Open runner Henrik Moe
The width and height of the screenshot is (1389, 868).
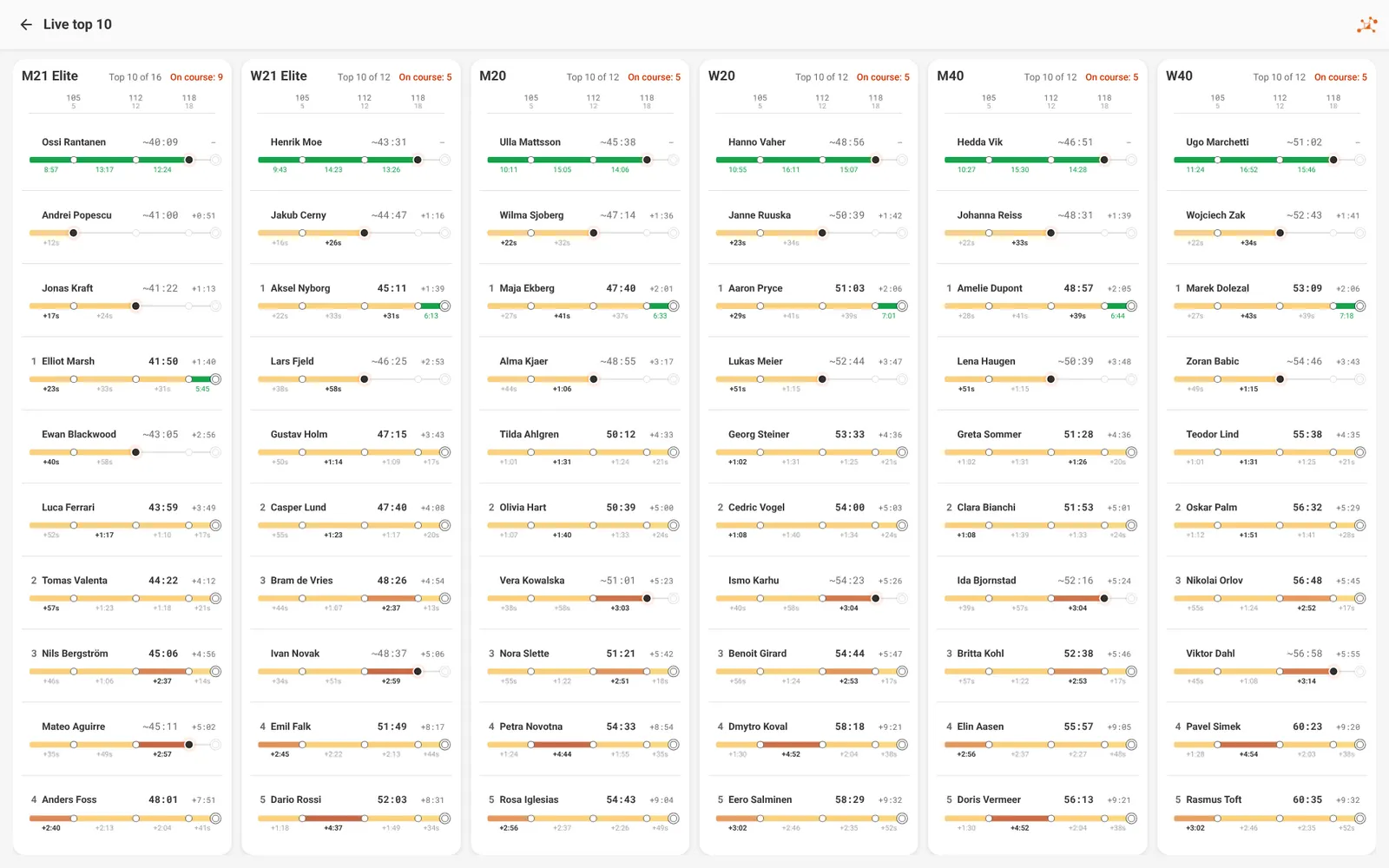pos(296,142)
